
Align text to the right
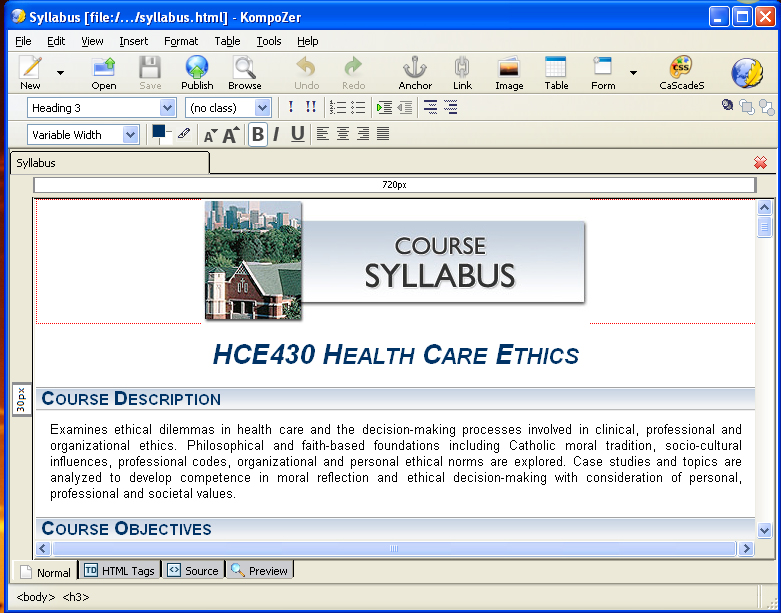click(x=363, y=133)
